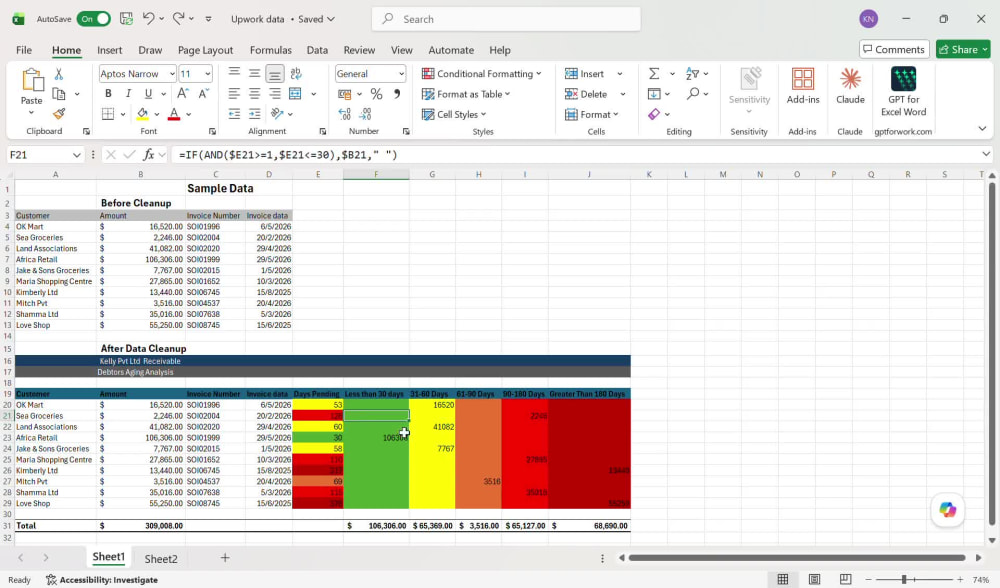This screenshot has height=588, width=1000.
Task: Click the Fill down icon
Action: 654,94
